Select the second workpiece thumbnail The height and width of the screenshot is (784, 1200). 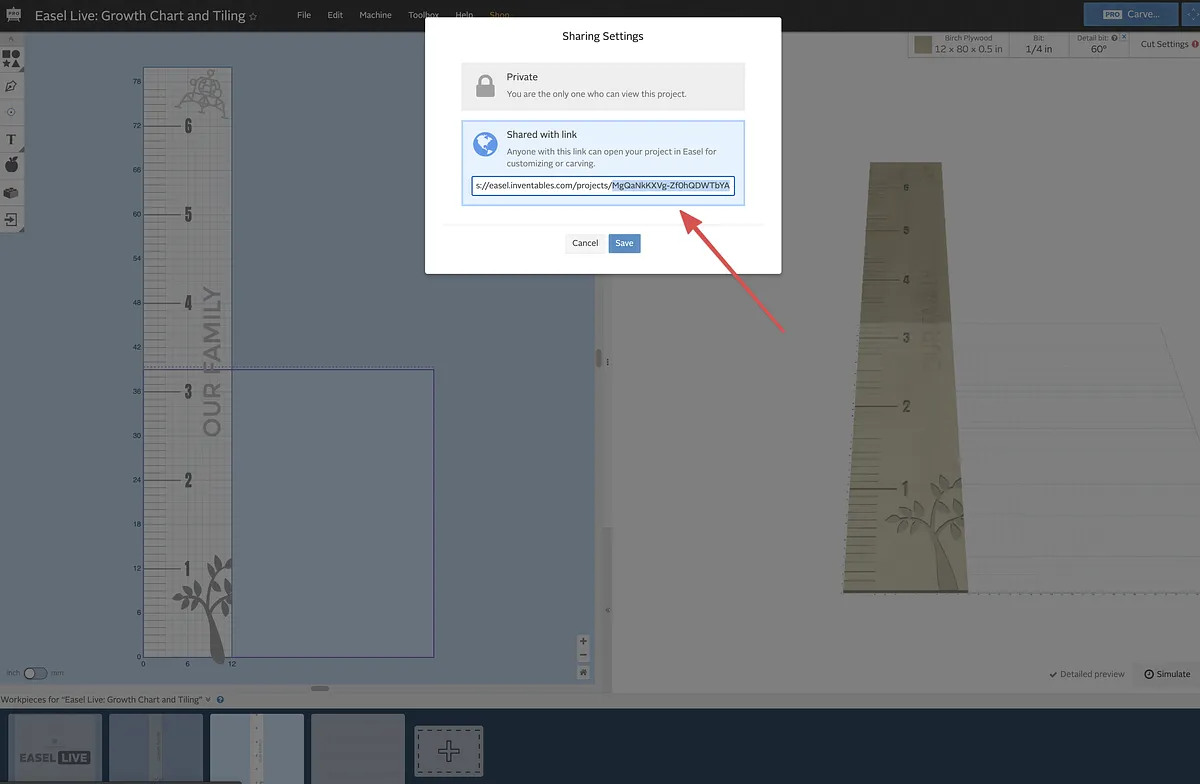(x=155, y=748)
